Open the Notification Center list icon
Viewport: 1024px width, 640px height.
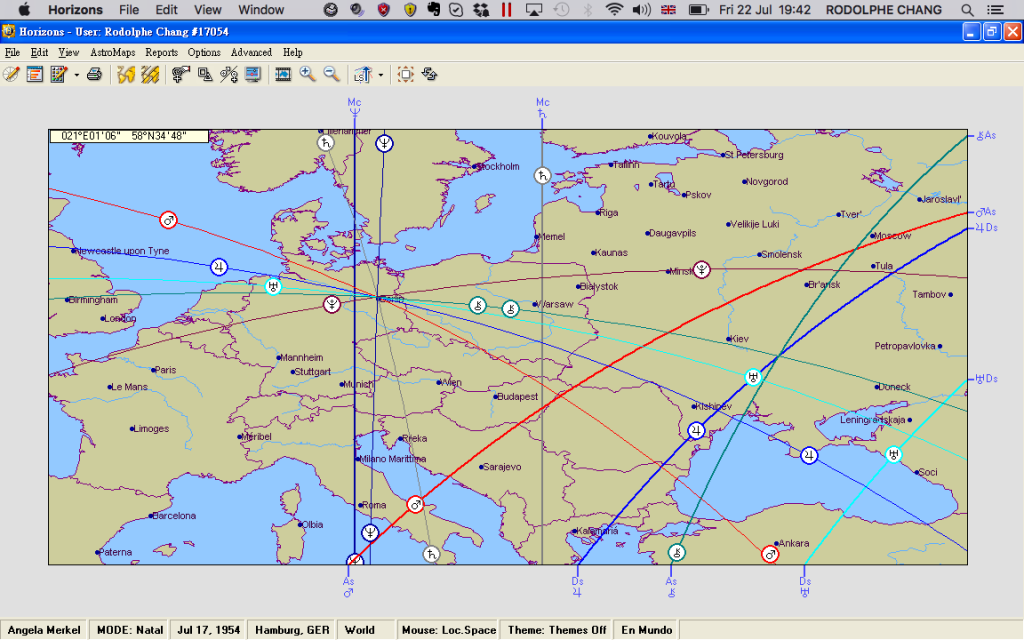[x=995, y=10]
